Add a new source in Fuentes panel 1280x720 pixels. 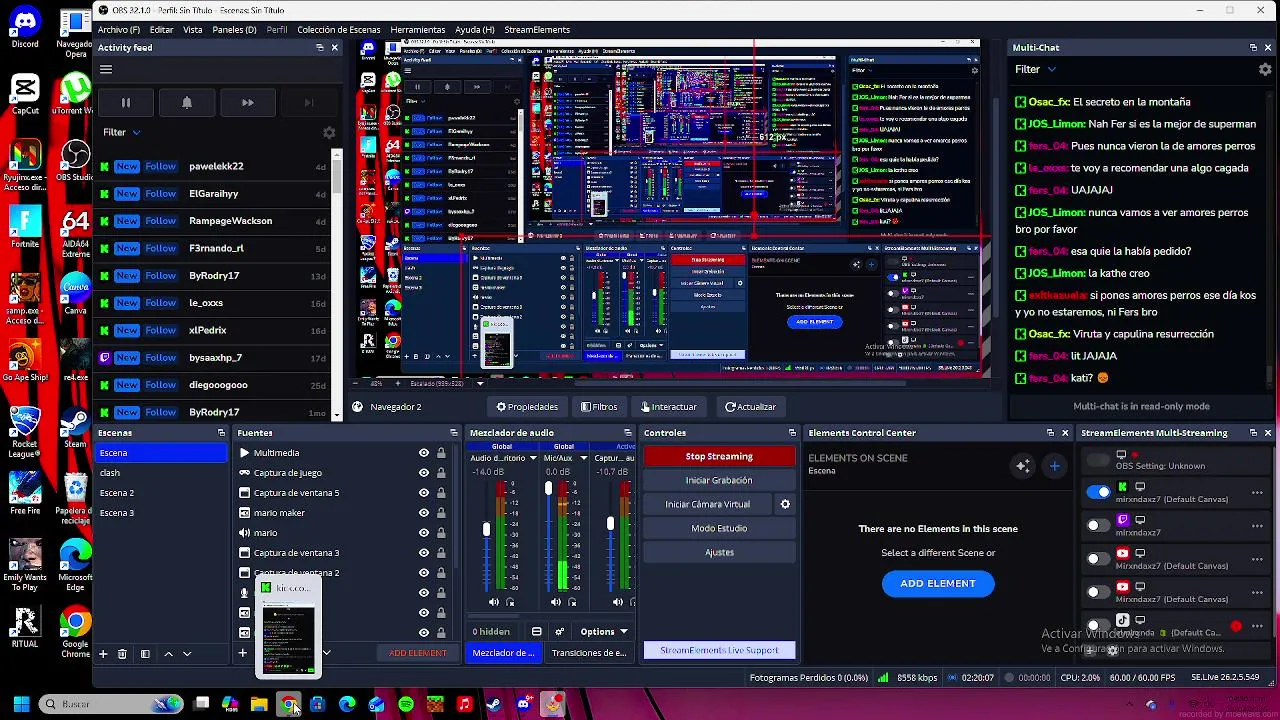pyautogui.click(x=242, y=654)
